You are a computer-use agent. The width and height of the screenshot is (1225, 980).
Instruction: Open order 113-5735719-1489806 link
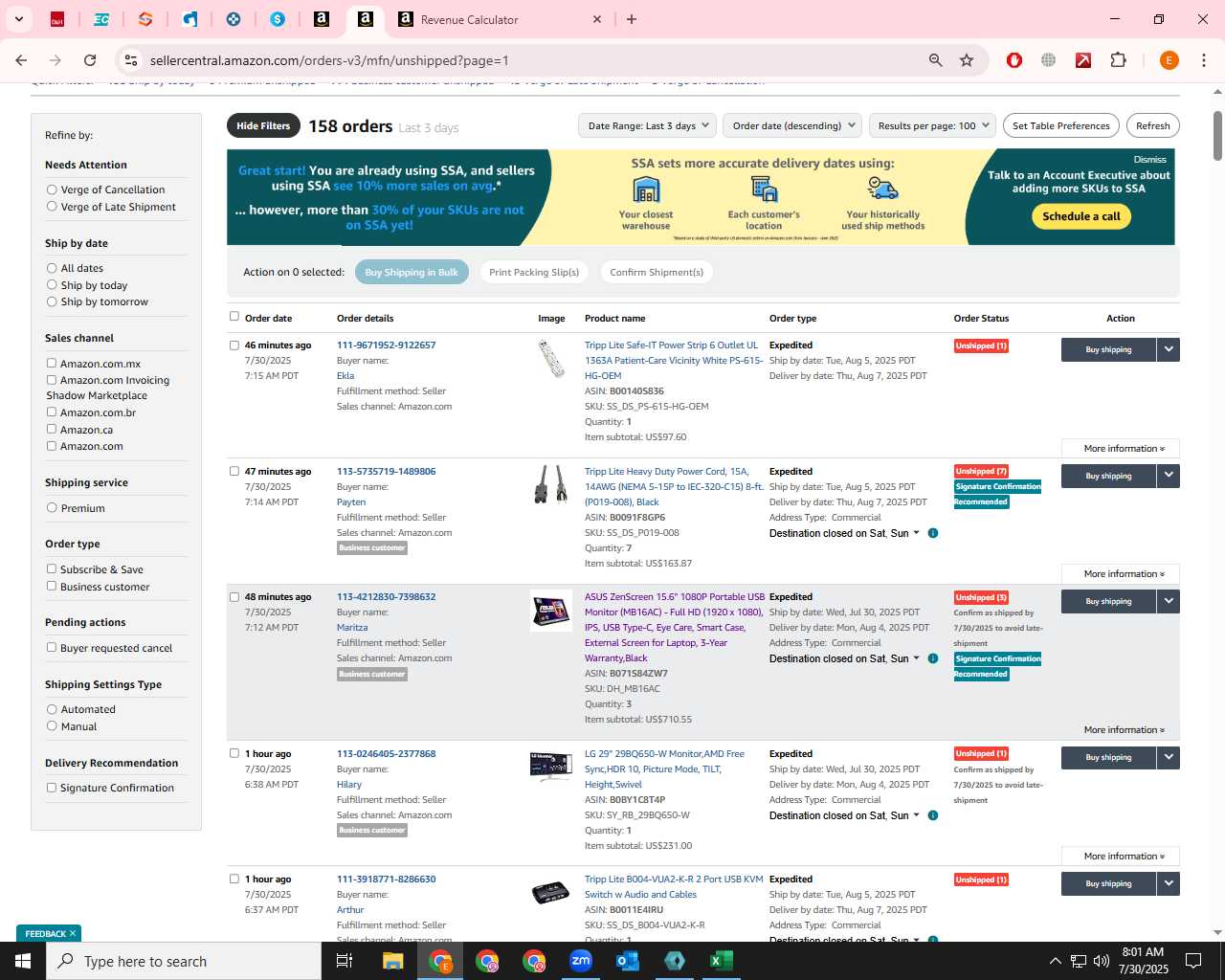coord(386,471)
